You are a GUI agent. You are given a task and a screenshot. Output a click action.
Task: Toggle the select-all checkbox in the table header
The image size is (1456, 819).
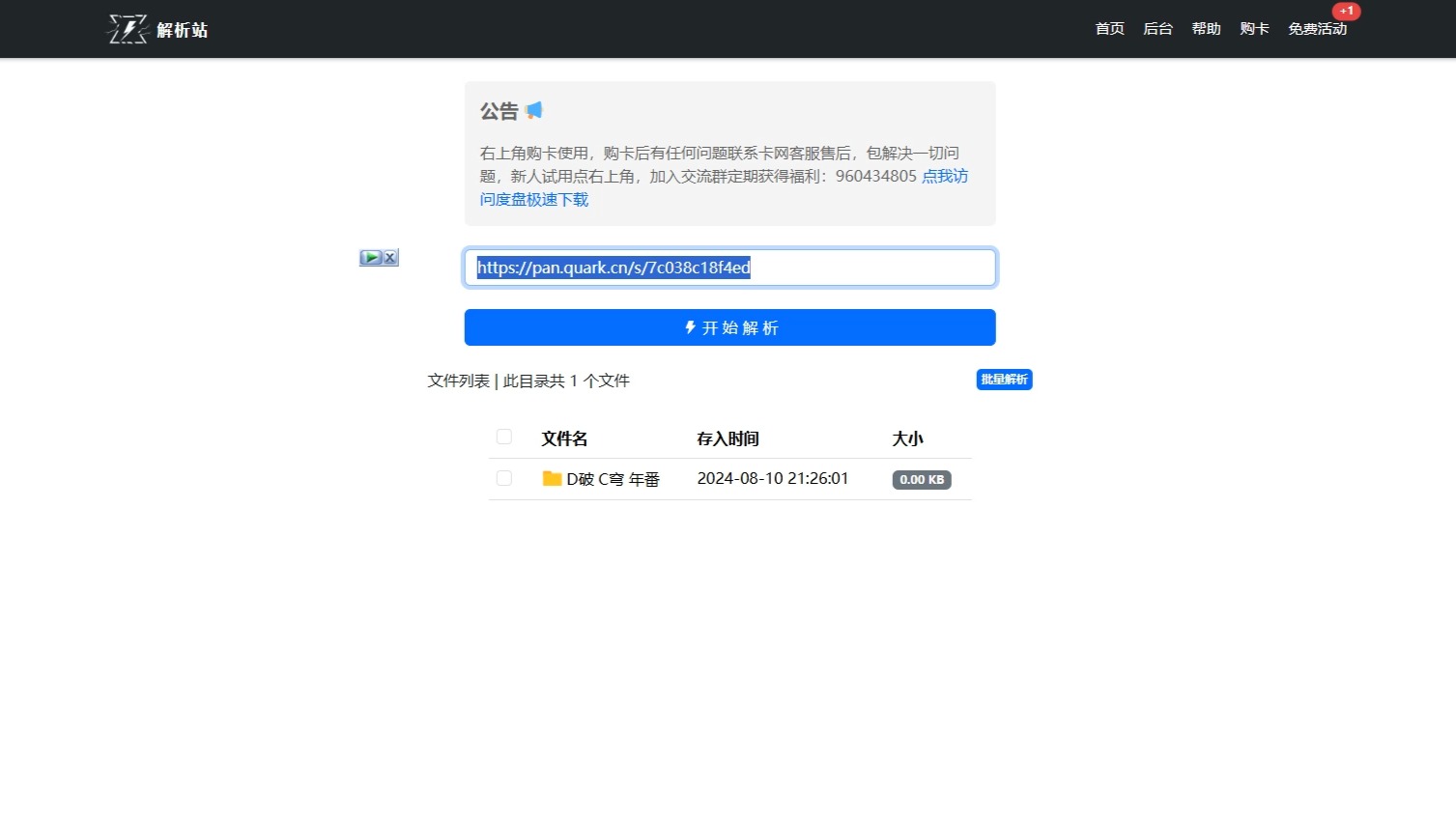pos(504,437)
